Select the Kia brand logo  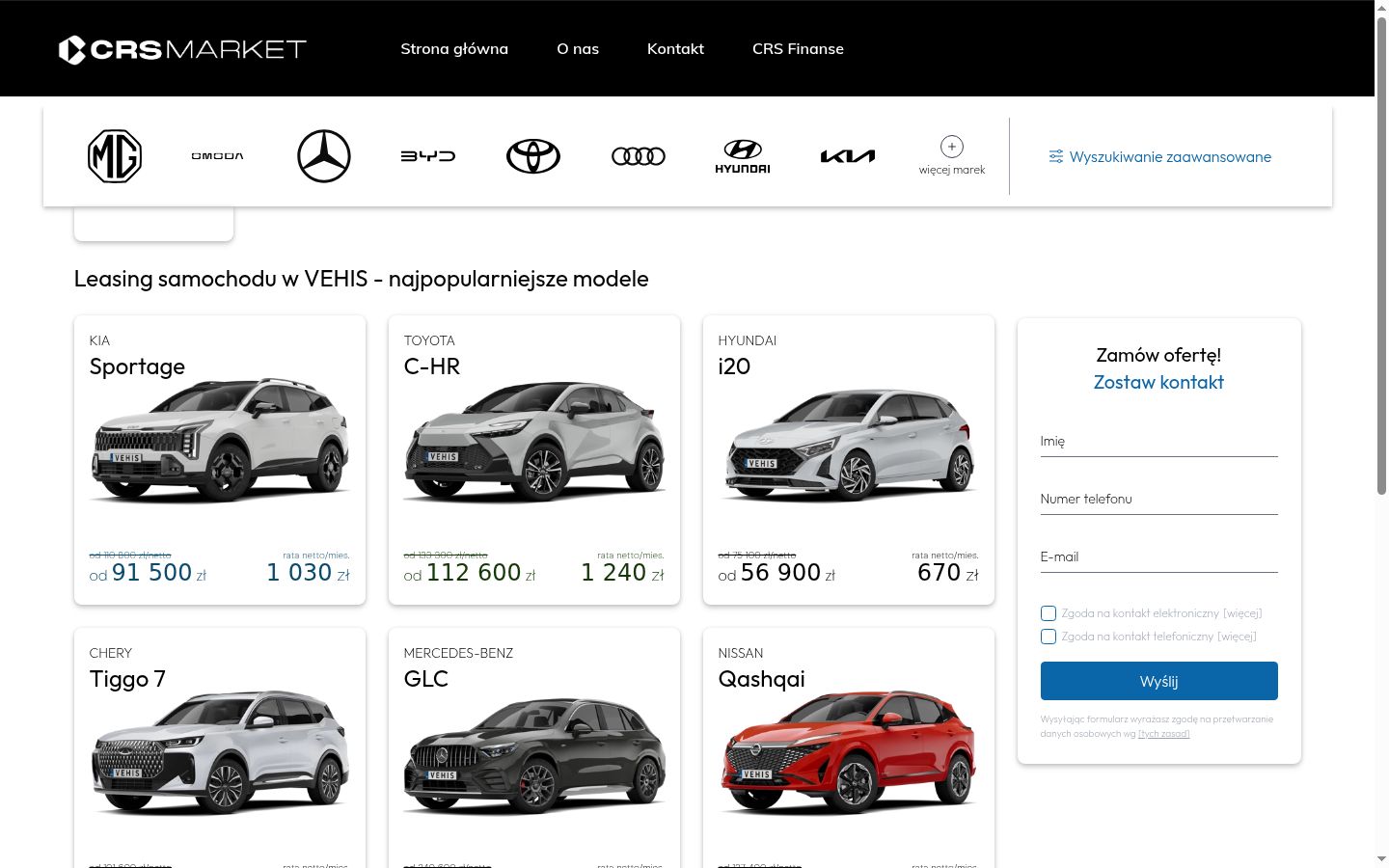tap(848, 156)
